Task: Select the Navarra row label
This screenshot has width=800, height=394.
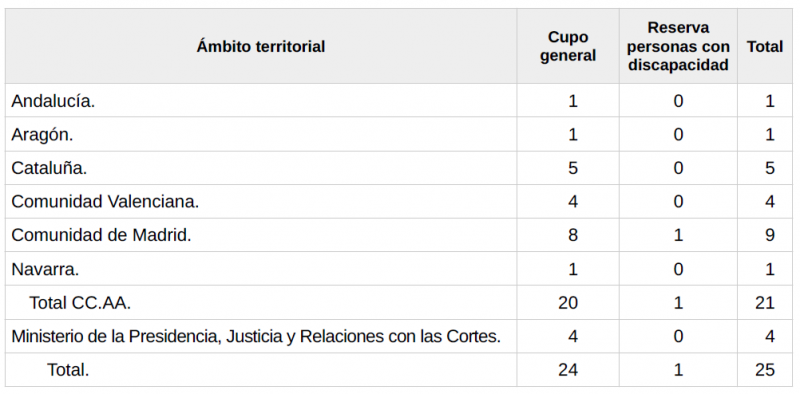Action: pyautogui.click(x=45, y=268)
